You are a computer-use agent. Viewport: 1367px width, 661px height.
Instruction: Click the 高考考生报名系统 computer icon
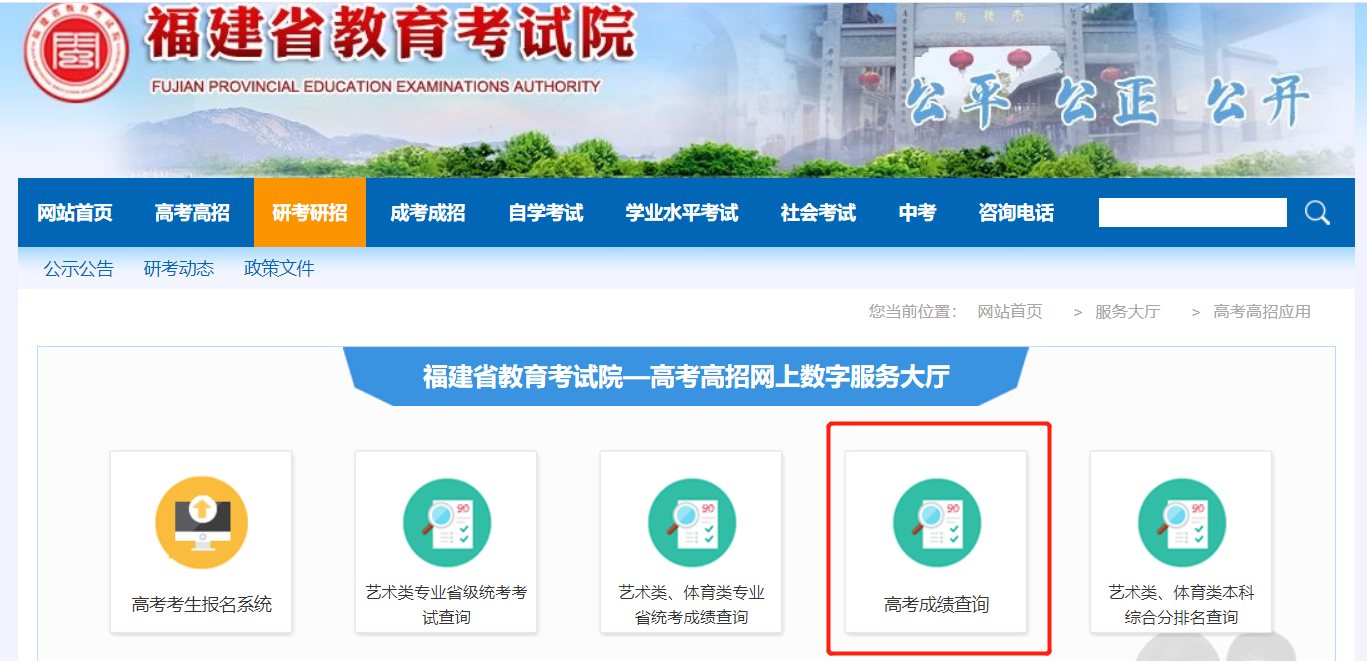click(201, 522)
